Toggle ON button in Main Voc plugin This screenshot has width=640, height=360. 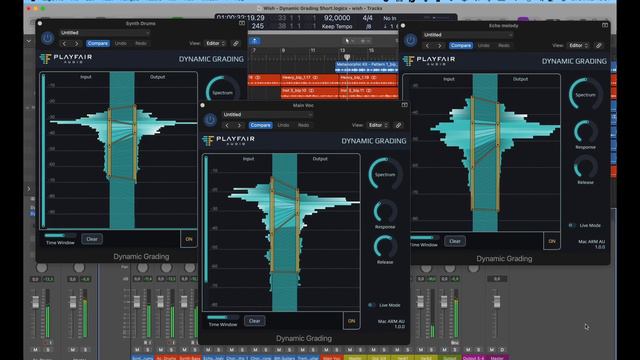coord(351,321)
